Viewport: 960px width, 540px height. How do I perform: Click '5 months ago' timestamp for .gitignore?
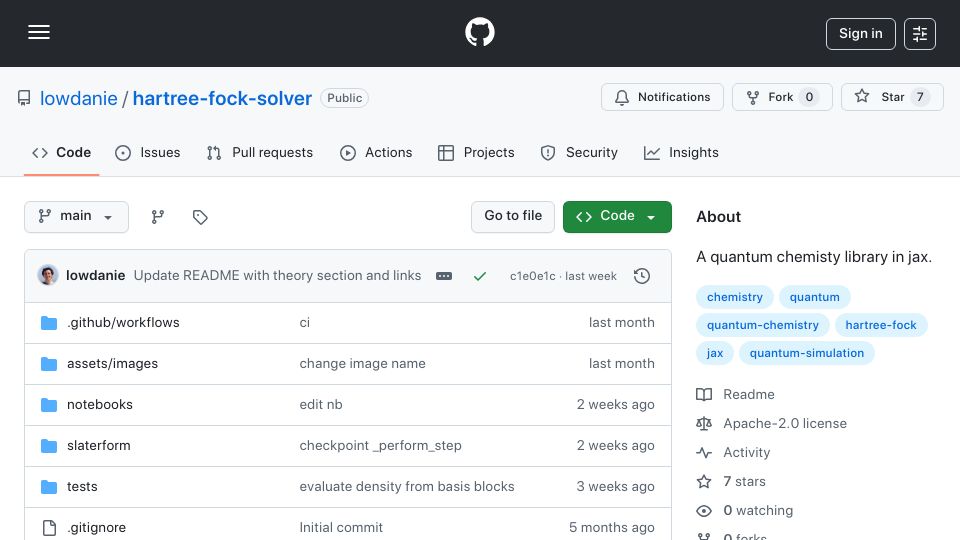click(611, 528)
